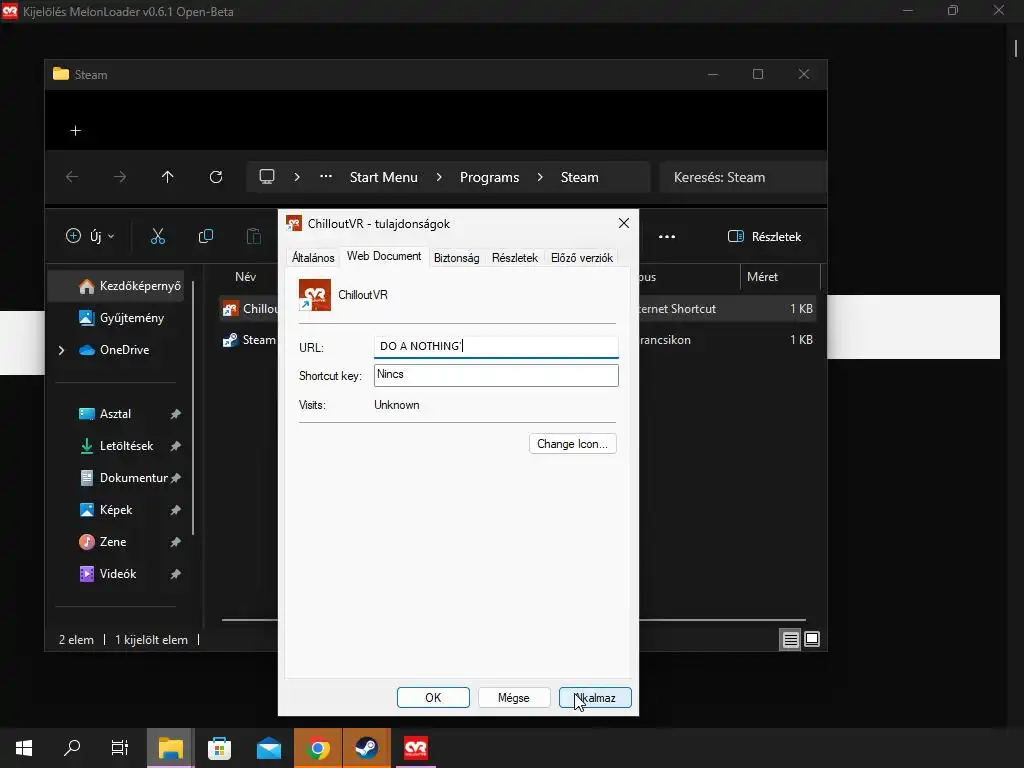Open Start Menu breadcrumb

(x=383, y=177)
